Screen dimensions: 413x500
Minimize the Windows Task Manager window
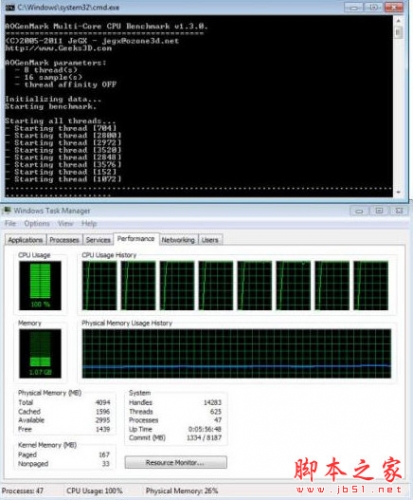click(359, 211)
